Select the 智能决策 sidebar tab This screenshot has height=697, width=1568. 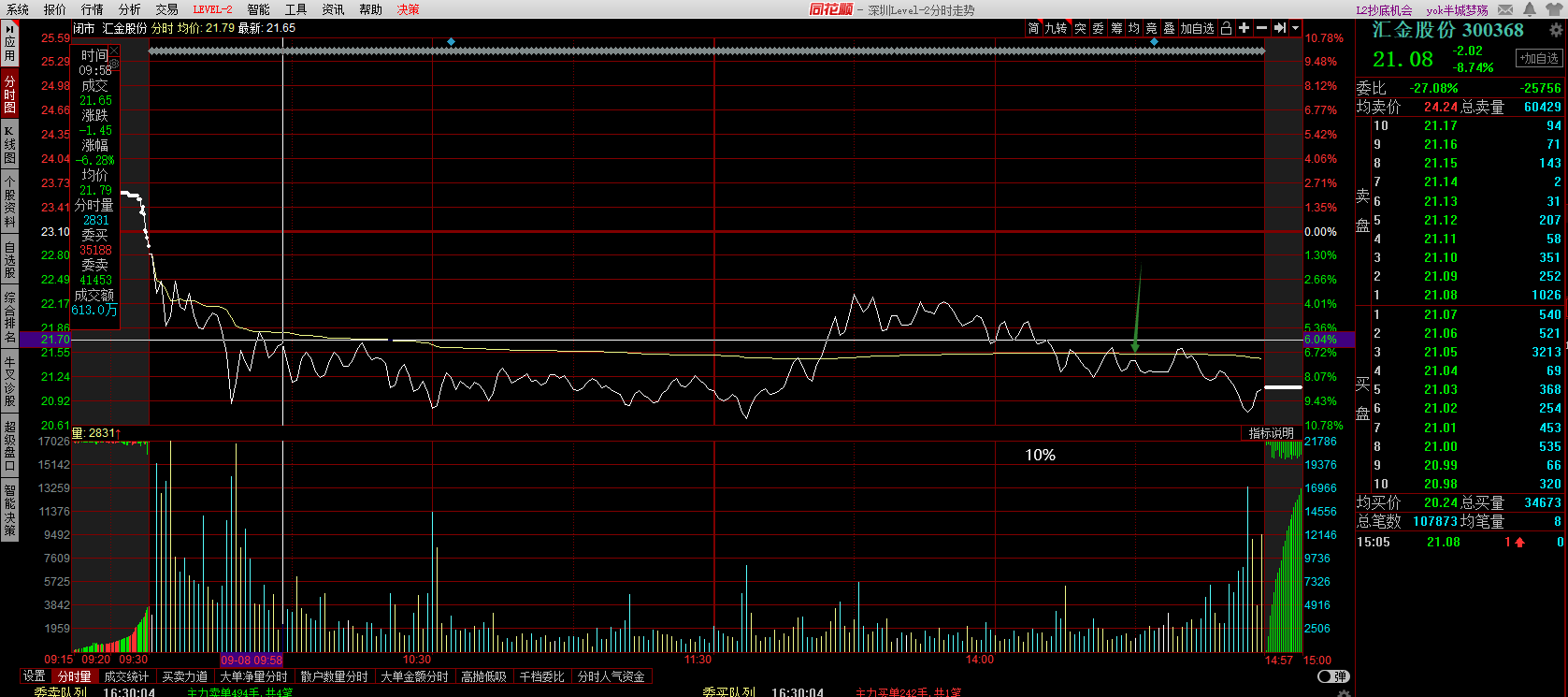pos(9,510)
